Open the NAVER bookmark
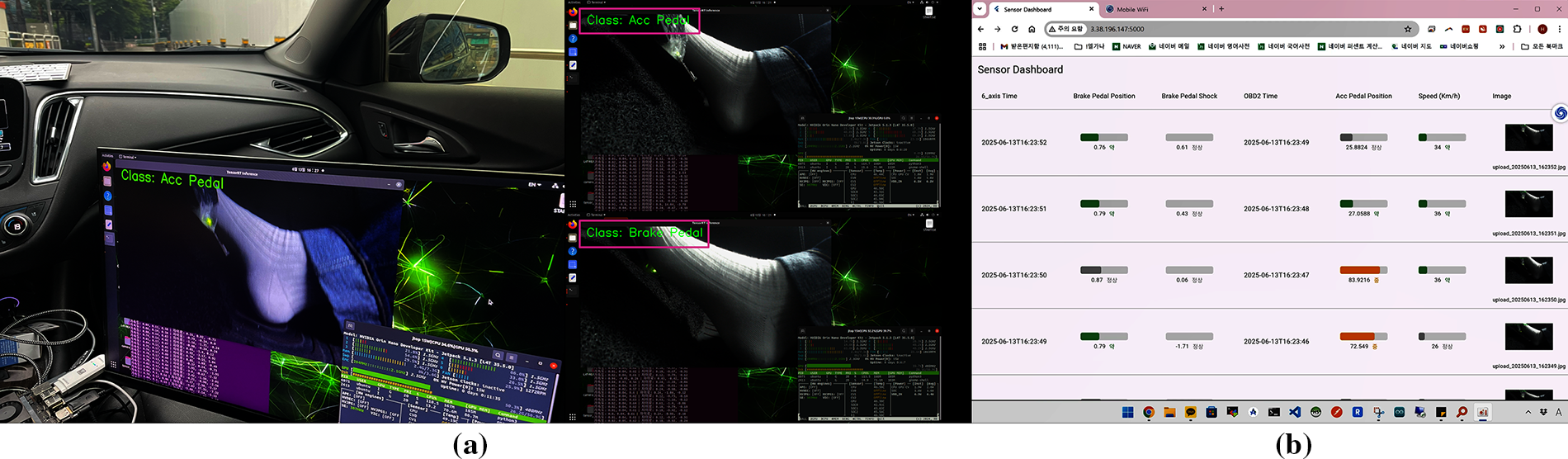Viewport: 1568px width, 459px height. pyautogui.click(x=1126, y=47)
